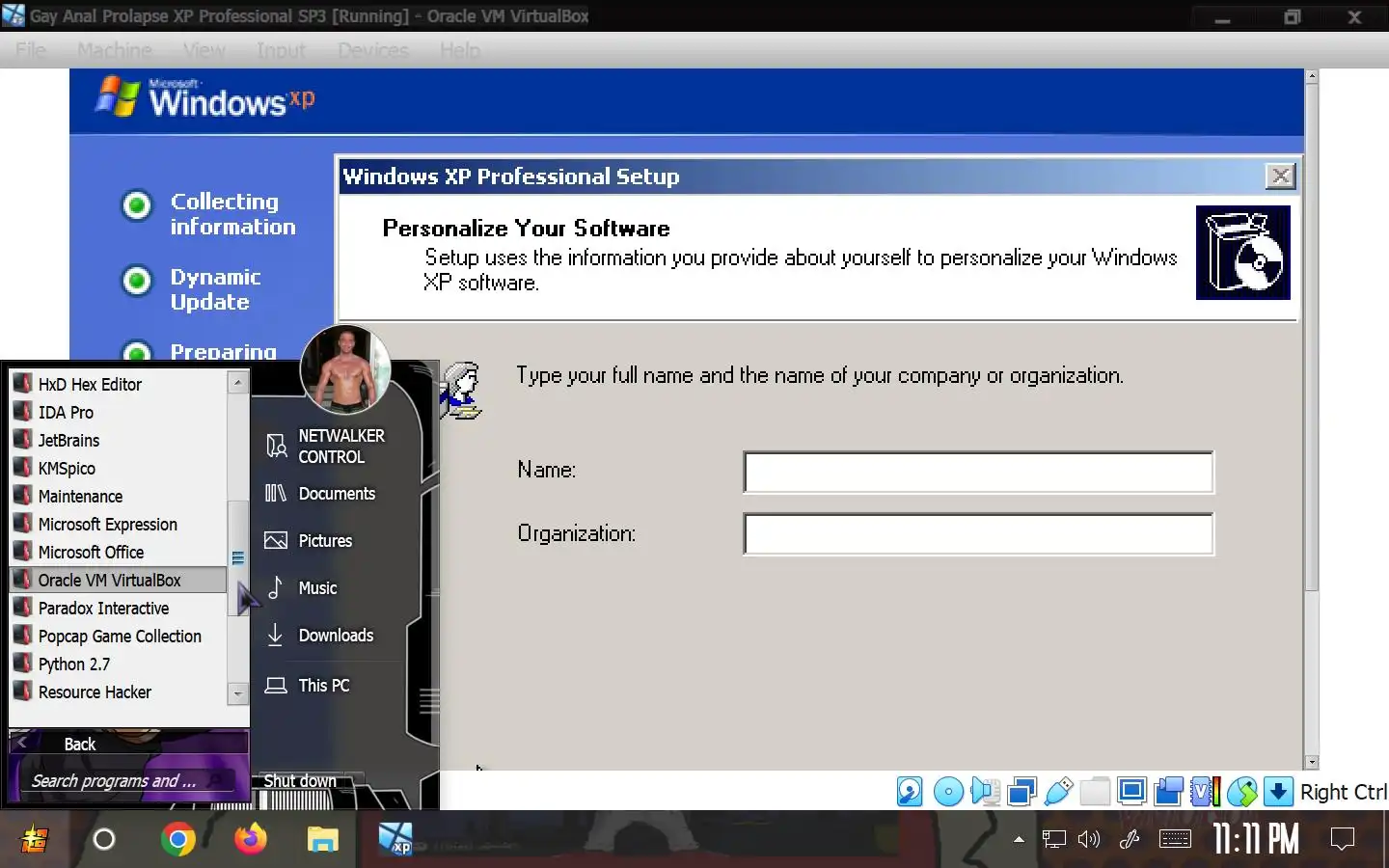Open File Explorer from the taskbar
Viewport: 1389px width, 868px height.
[323, 840]
